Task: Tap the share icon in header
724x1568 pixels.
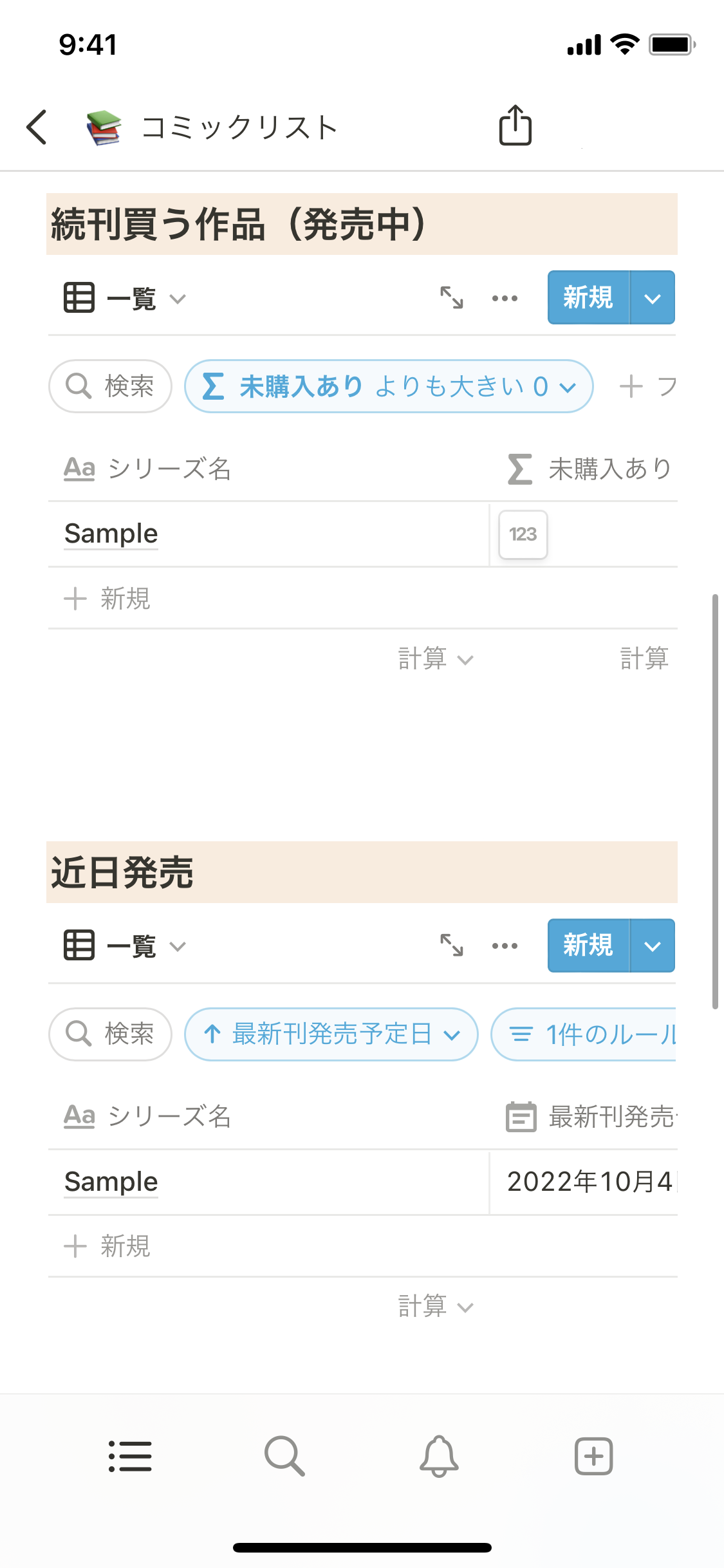Action: click(x=515, y=126)
